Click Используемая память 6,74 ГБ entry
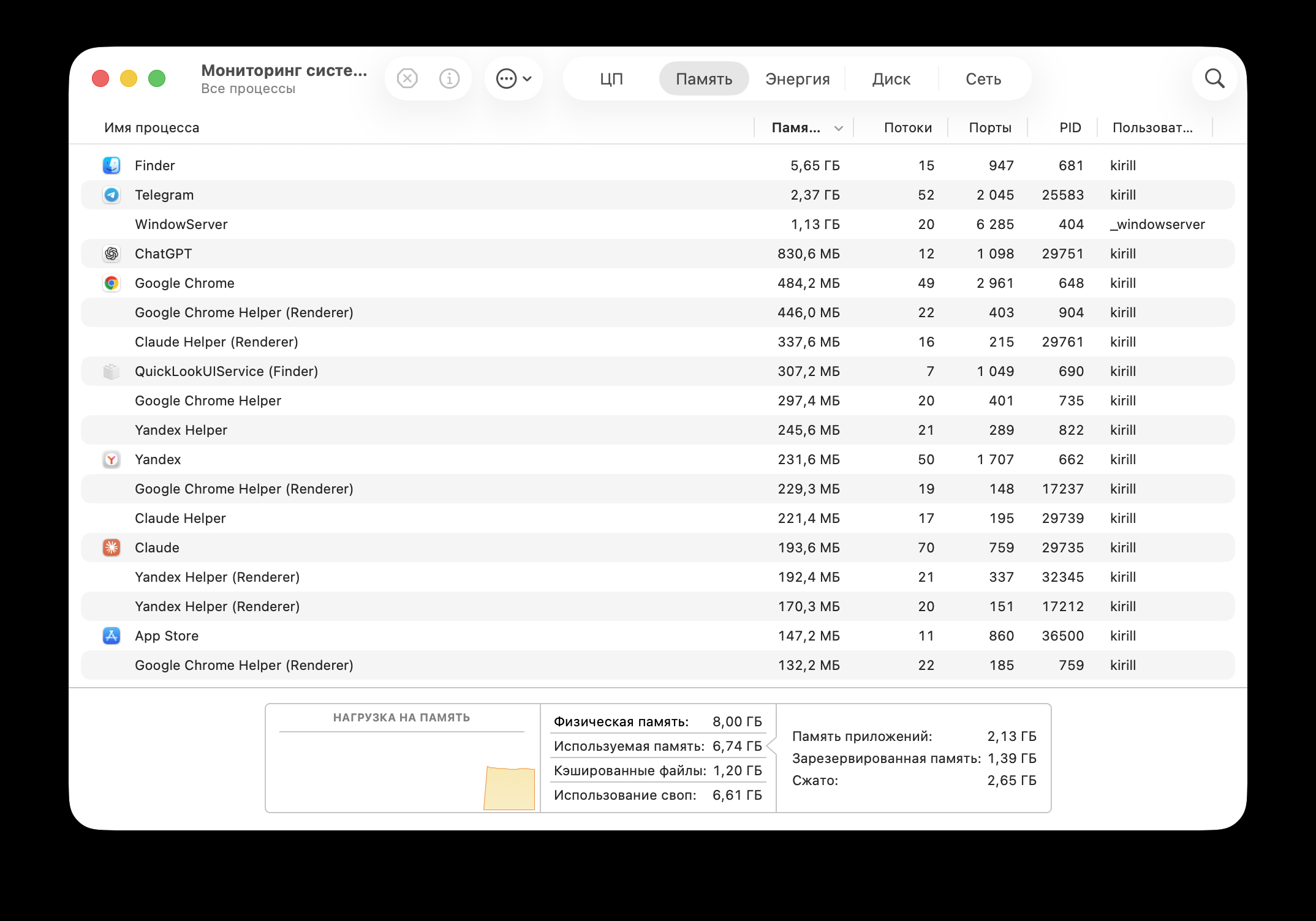The width and height of the screenshot is (1316, 921). coord(657,746)
